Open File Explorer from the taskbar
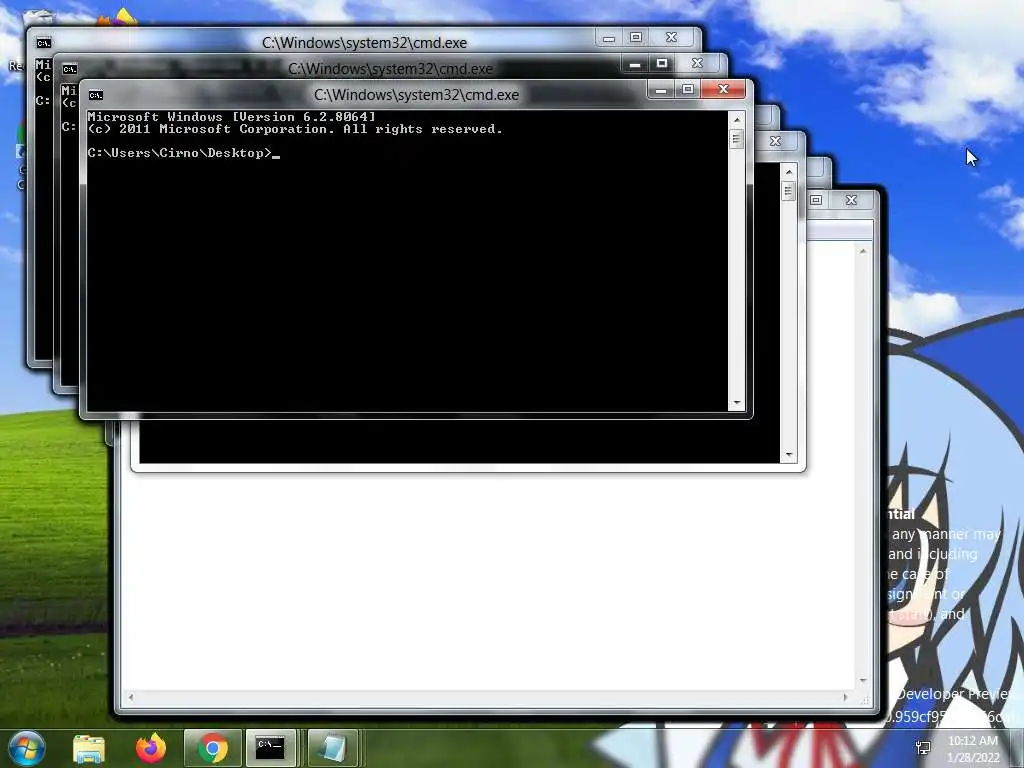The width and height of the screenshot is (1024, 768). 89,748
